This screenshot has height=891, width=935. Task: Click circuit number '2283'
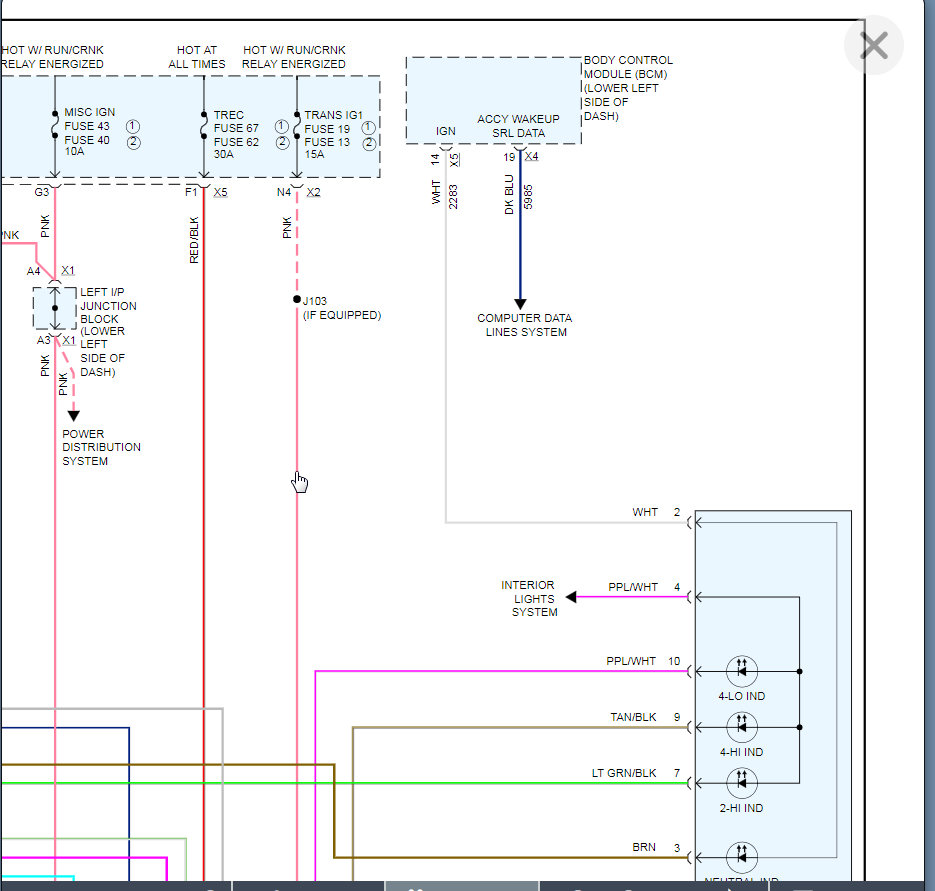(453, 197)
